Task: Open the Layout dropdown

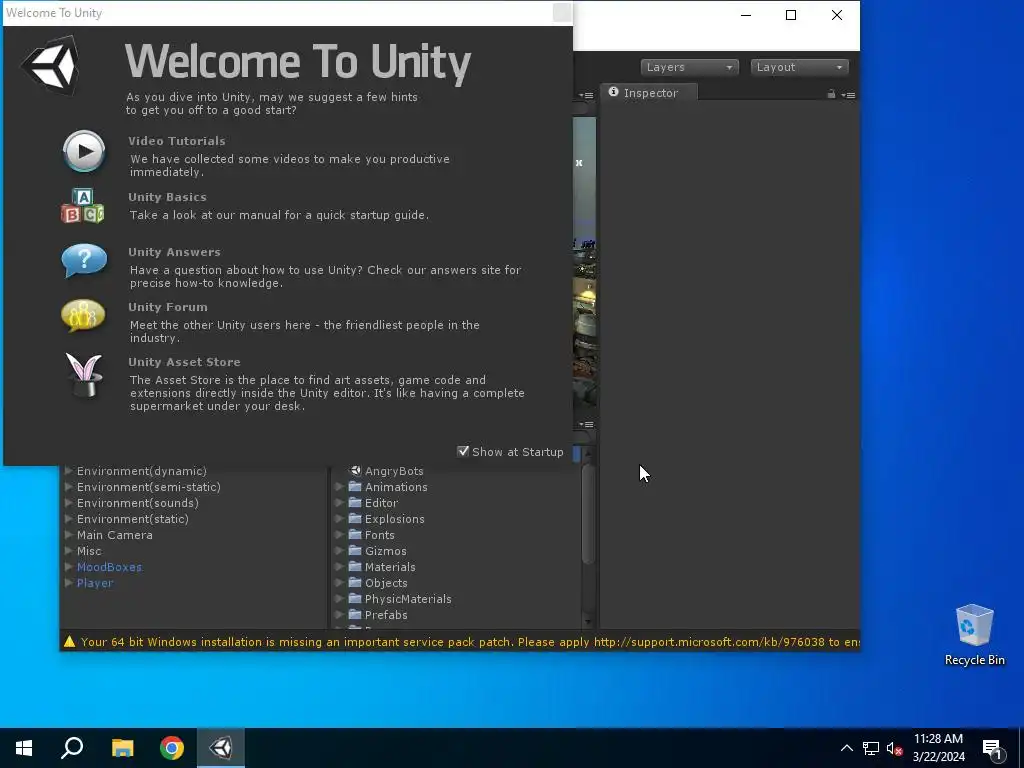Action: tap(799, 67)
